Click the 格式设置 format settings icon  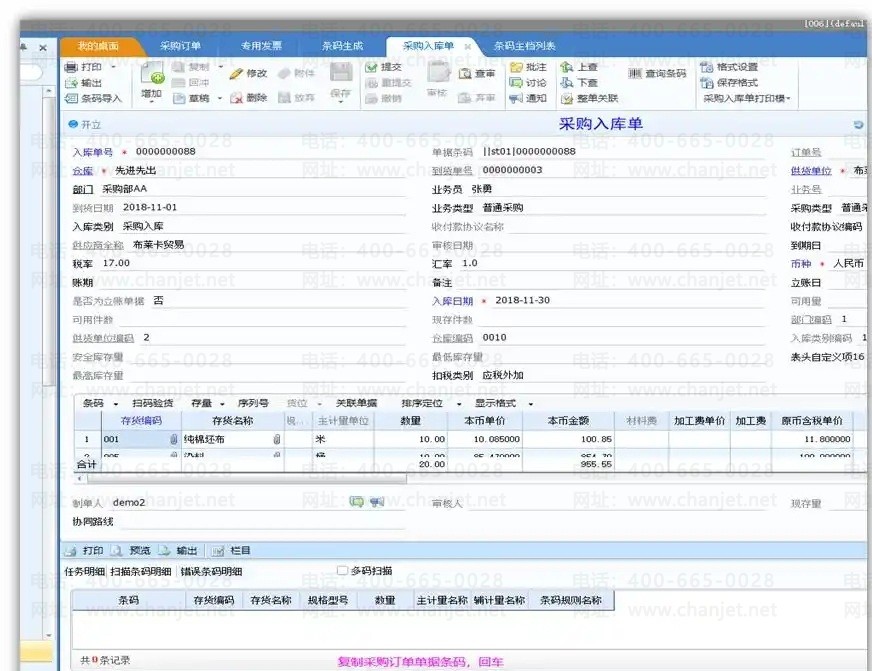[706, 67]
